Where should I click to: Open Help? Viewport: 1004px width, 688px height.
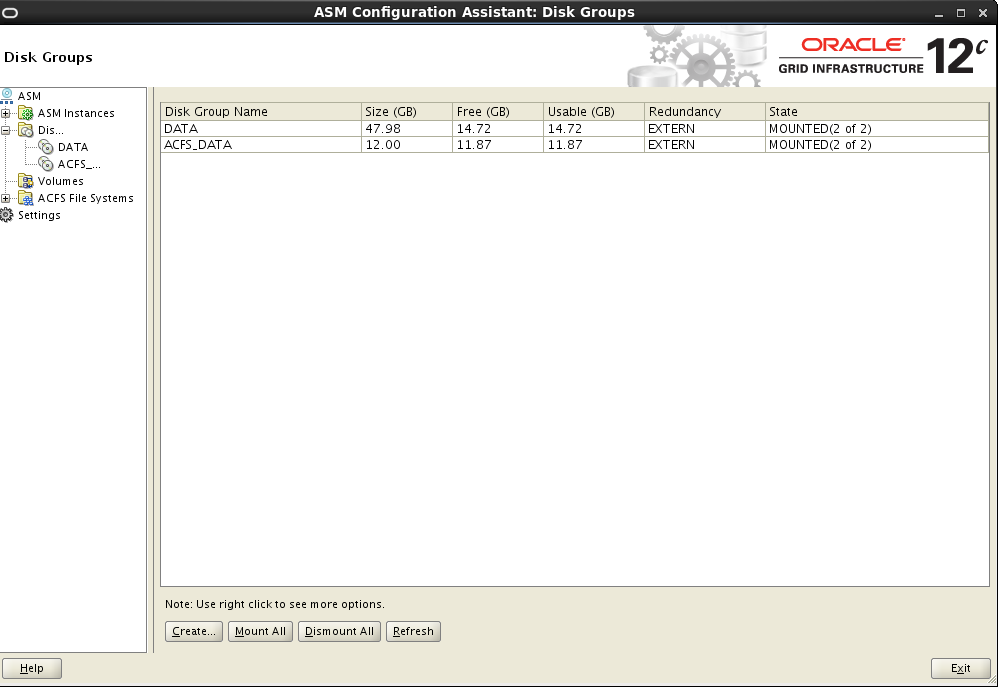coord(31,669)
